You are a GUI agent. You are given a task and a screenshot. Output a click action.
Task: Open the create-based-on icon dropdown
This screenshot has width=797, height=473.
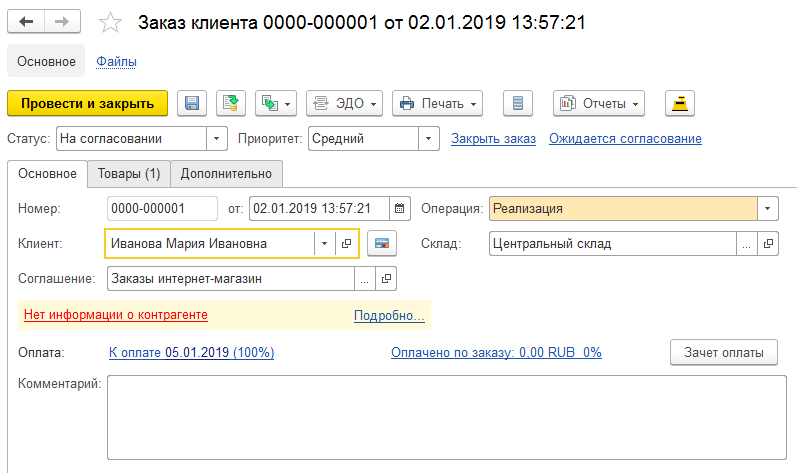277,103
